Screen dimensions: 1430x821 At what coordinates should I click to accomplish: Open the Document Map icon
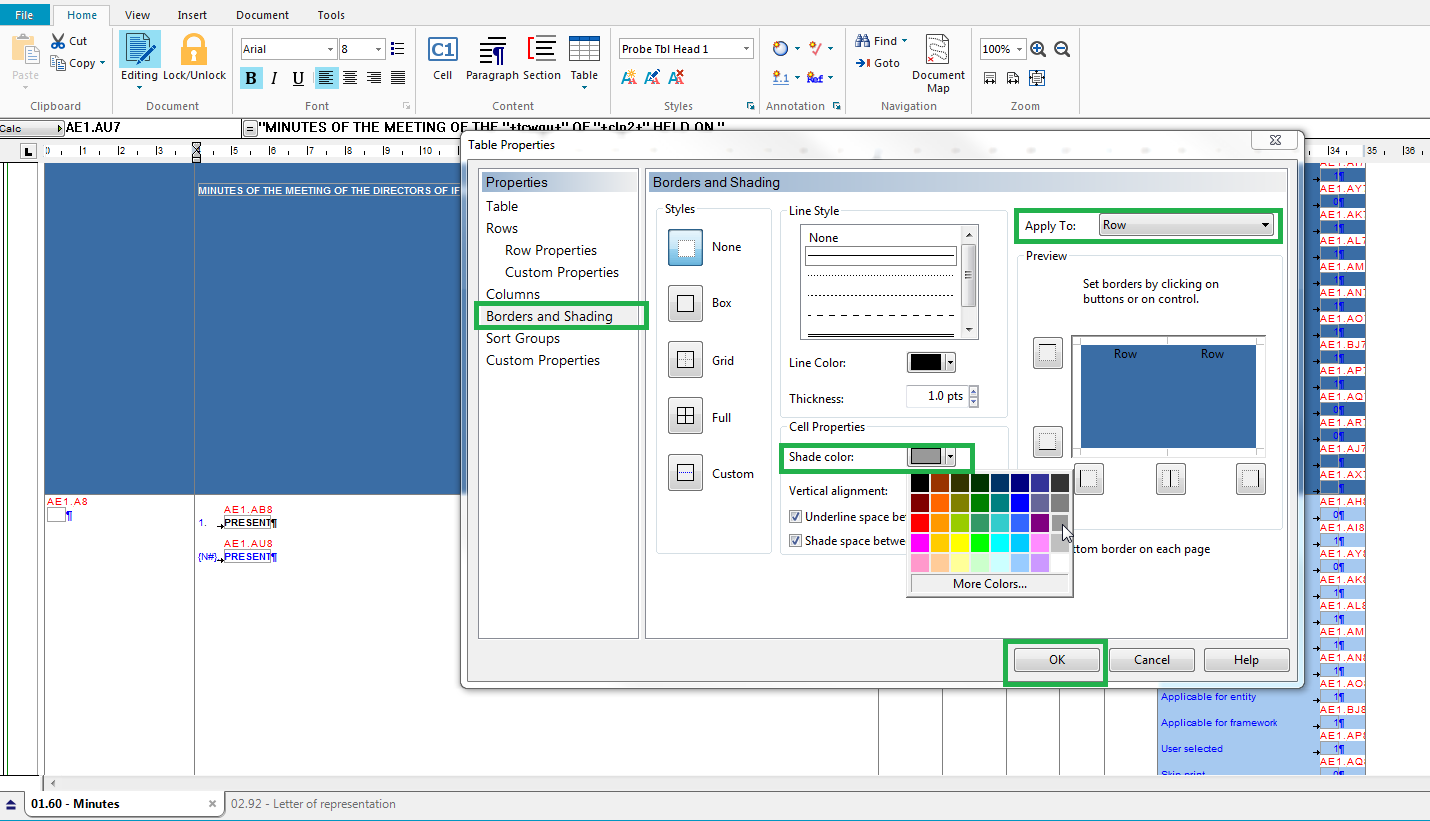coord(937,52)
